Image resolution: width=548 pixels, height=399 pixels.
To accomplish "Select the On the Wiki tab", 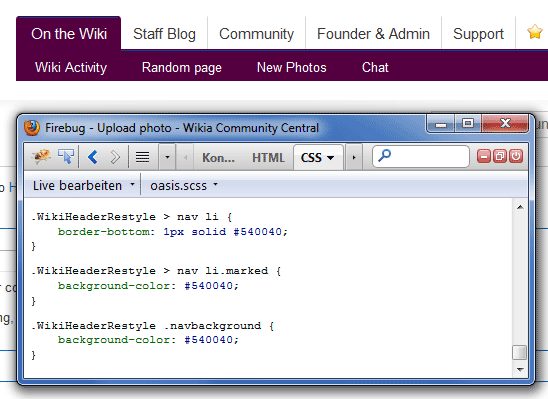I will click(x=69, y=34).
